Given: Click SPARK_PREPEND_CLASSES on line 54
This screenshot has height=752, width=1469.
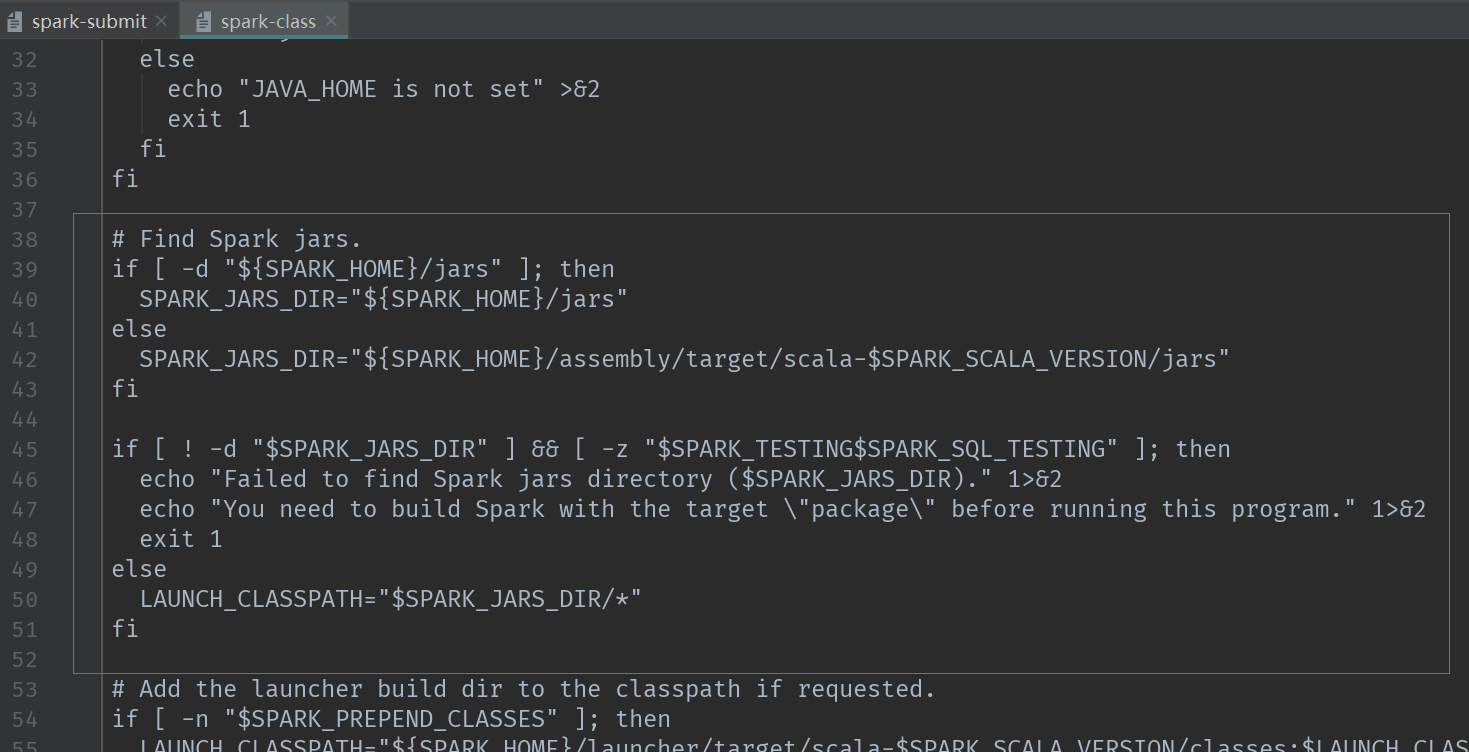Looking at the screenshot, I should 391,719.
